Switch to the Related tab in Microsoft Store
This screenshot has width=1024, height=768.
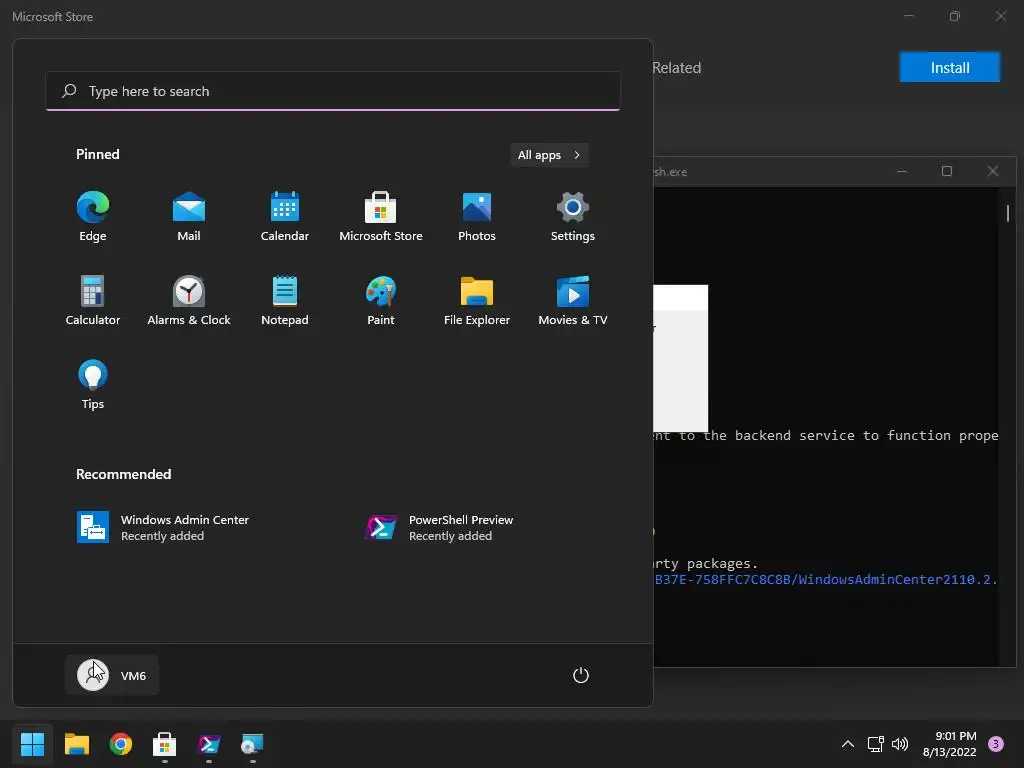[x=677, y=68]
